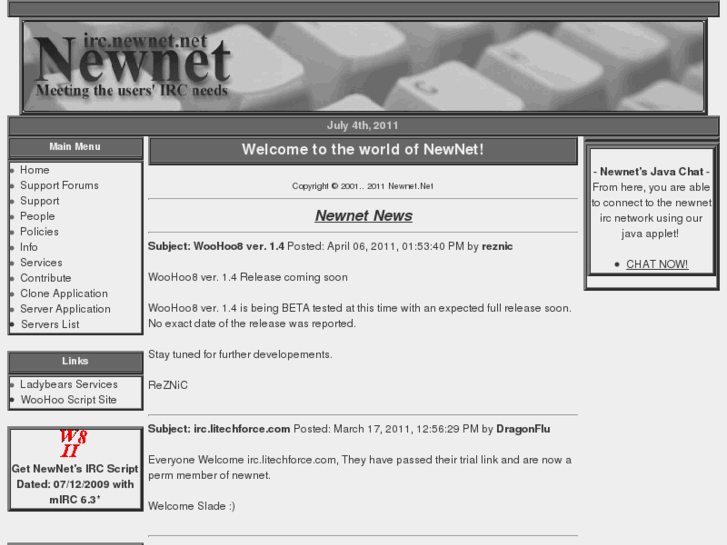Open Get NewNet's IRC Script link
Viewport: 727px width, 545px height.
(x=75, y=484)
